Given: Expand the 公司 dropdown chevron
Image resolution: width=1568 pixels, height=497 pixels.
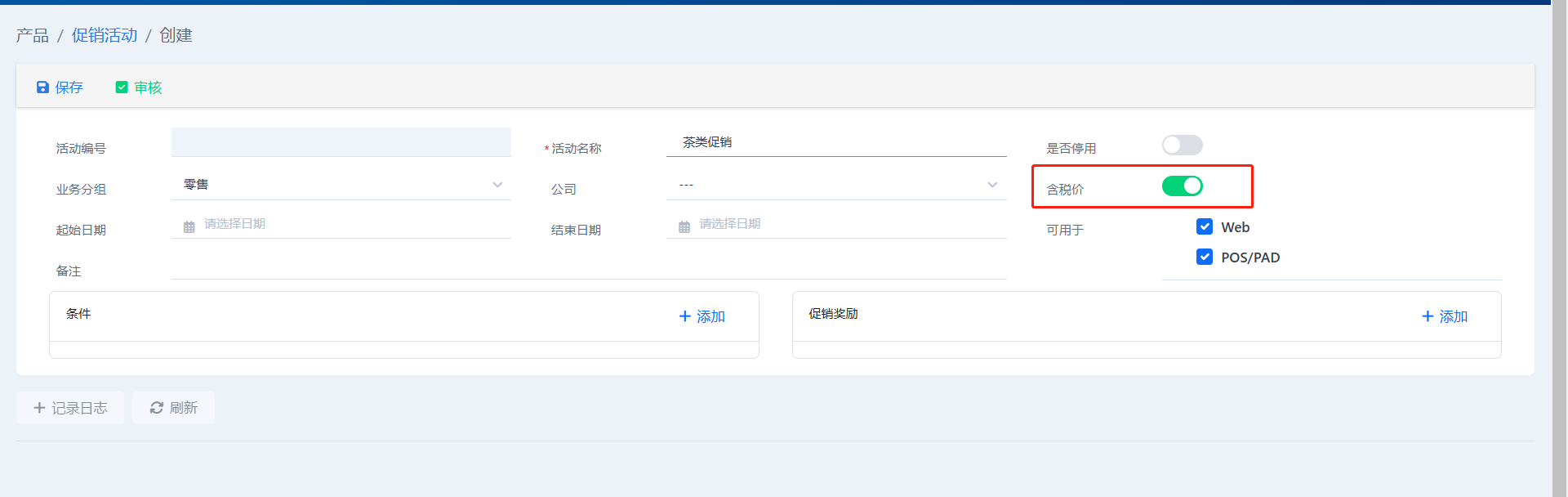Looking at the screenshot, I should click(992, 185).
